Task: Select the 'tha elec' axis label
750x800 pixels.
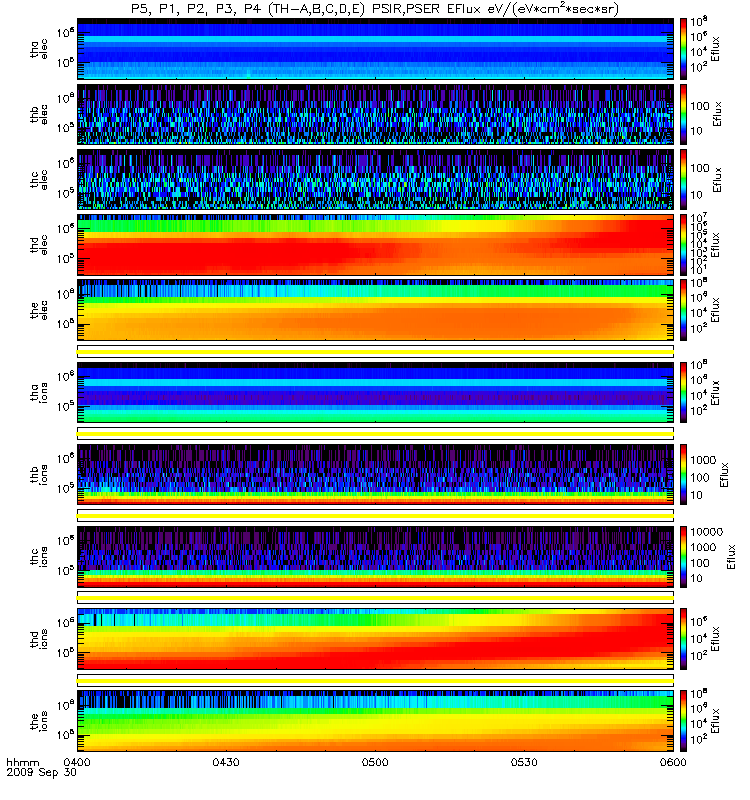Action: point(39,49)
